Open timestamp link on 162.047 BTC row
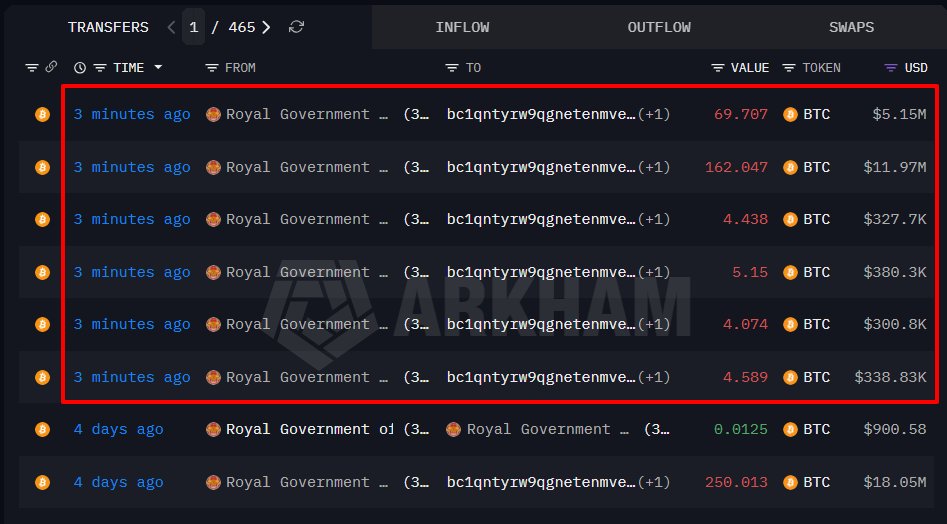 coord(132,167)
